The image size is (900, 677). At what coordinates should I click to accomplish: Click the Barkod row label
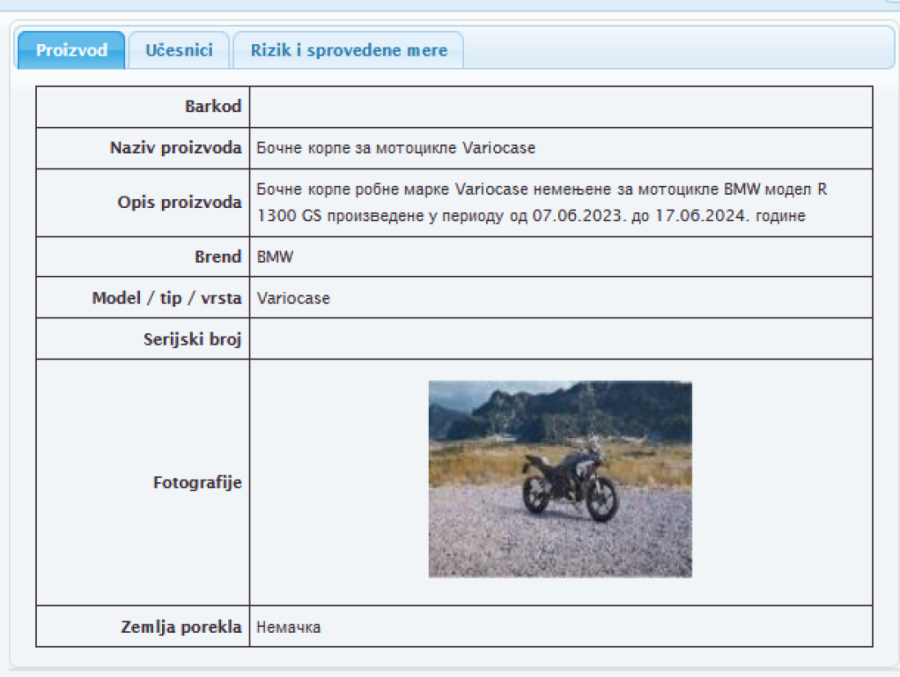coord(212,107)
